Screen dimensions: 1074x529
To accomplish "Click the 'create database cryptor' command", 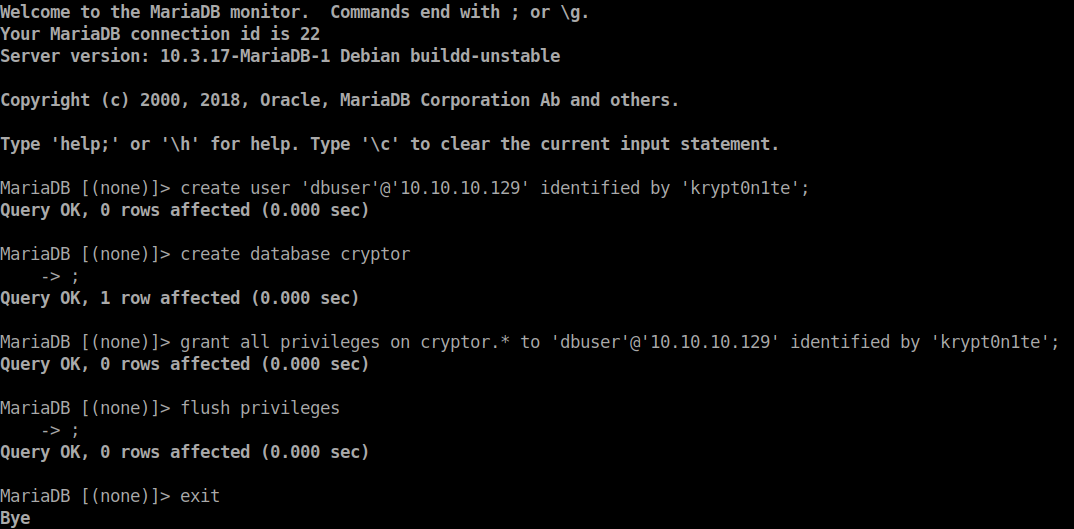I will [x=295, y=254].
